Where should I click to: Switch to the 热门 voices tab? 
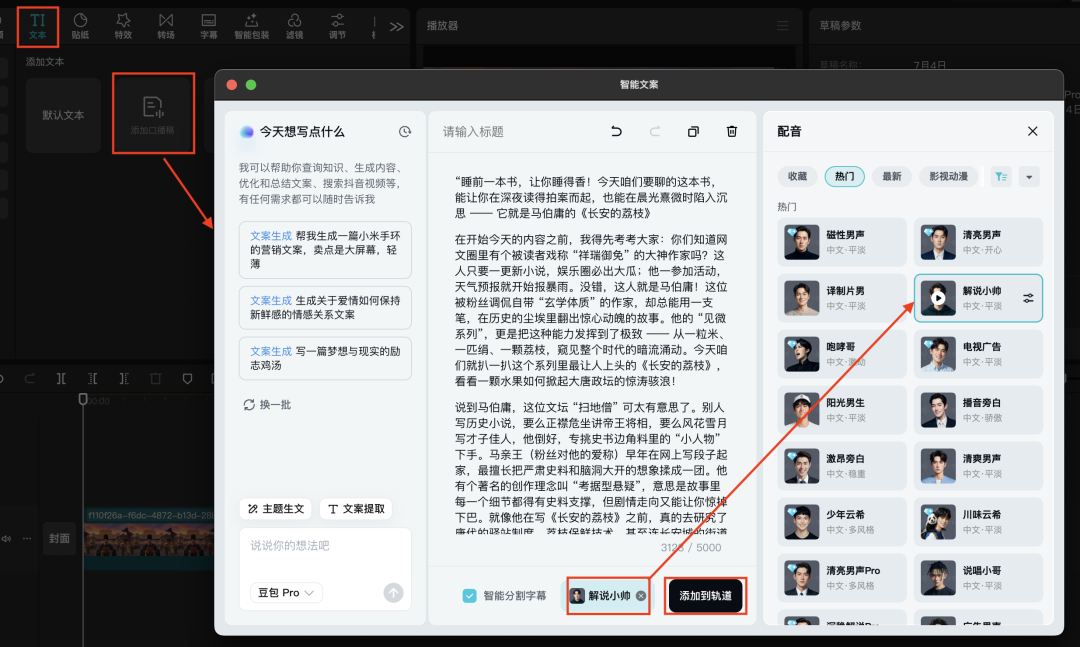tap(843, 176)
